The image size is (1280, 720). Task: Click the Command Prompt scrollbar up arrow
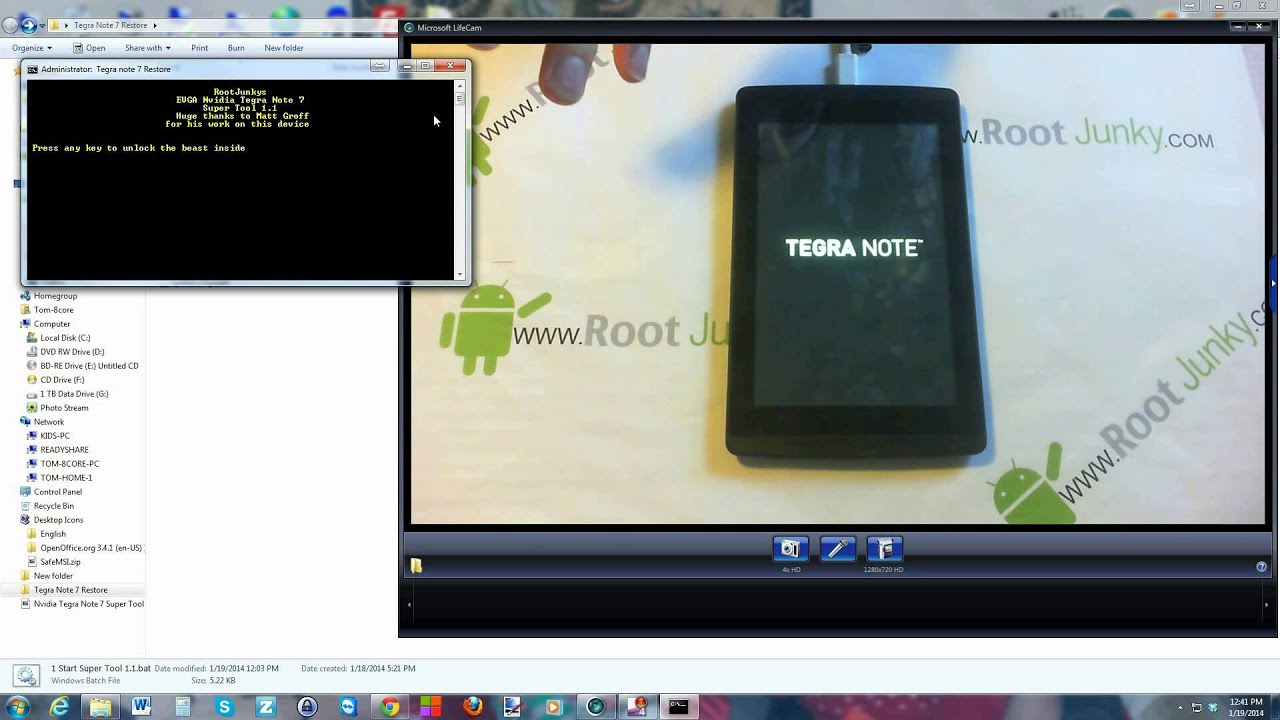(x=460, y=85)
